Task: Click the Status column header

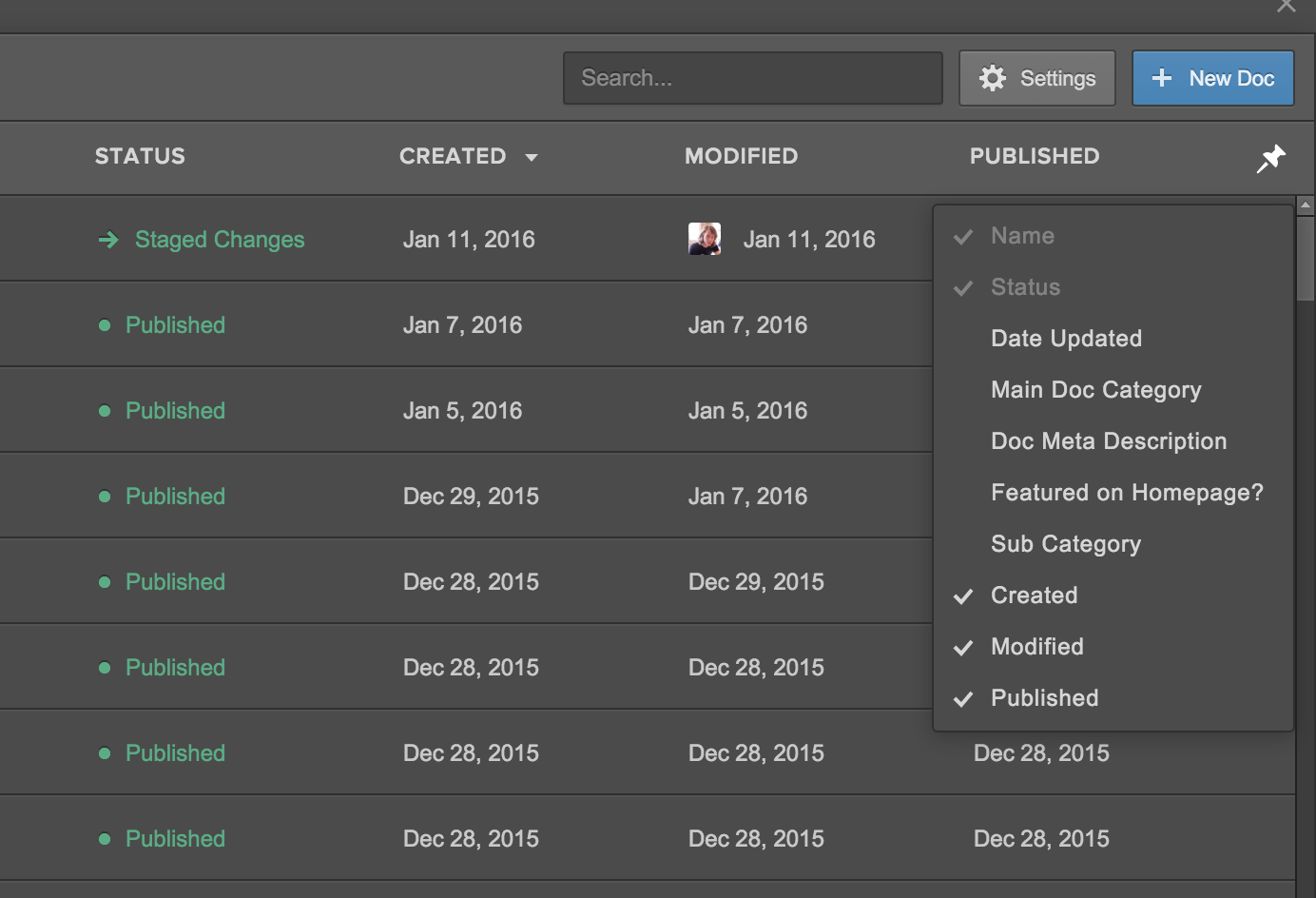Action: (x=140, y=157)
